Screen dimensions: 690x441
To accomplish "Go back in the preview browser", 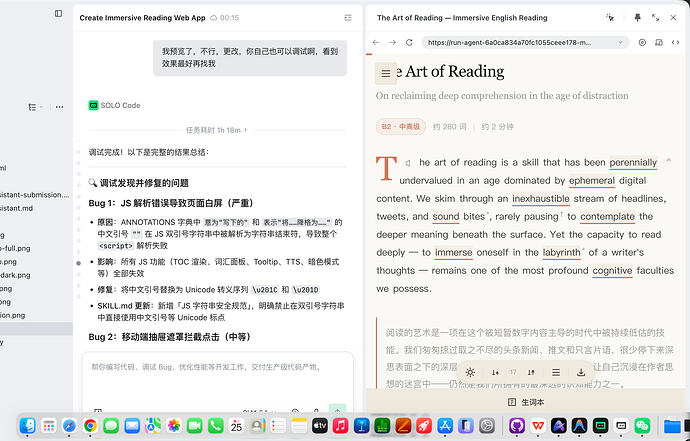I will click(x=376, y=42).
